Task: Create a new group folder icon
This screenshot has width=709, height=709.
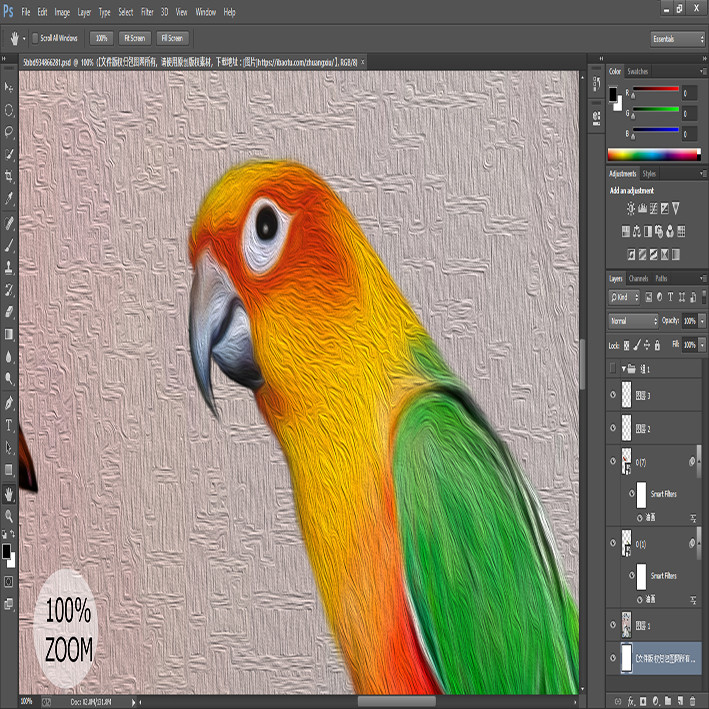Action: pos(668,701)
